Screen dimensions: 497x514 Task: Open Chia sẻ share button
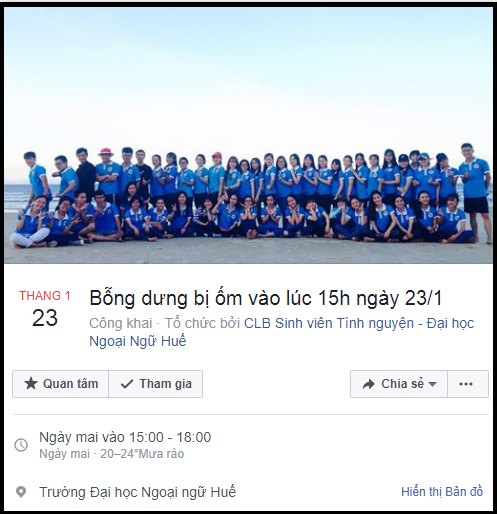(399, 384)
